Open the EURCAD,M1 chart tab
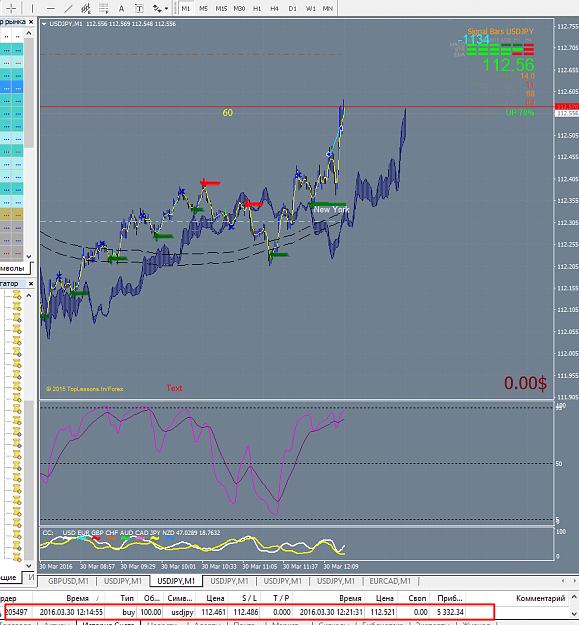The width and height of the screenshot is (579, 625). pyautogui.click(x=390, y=581)
